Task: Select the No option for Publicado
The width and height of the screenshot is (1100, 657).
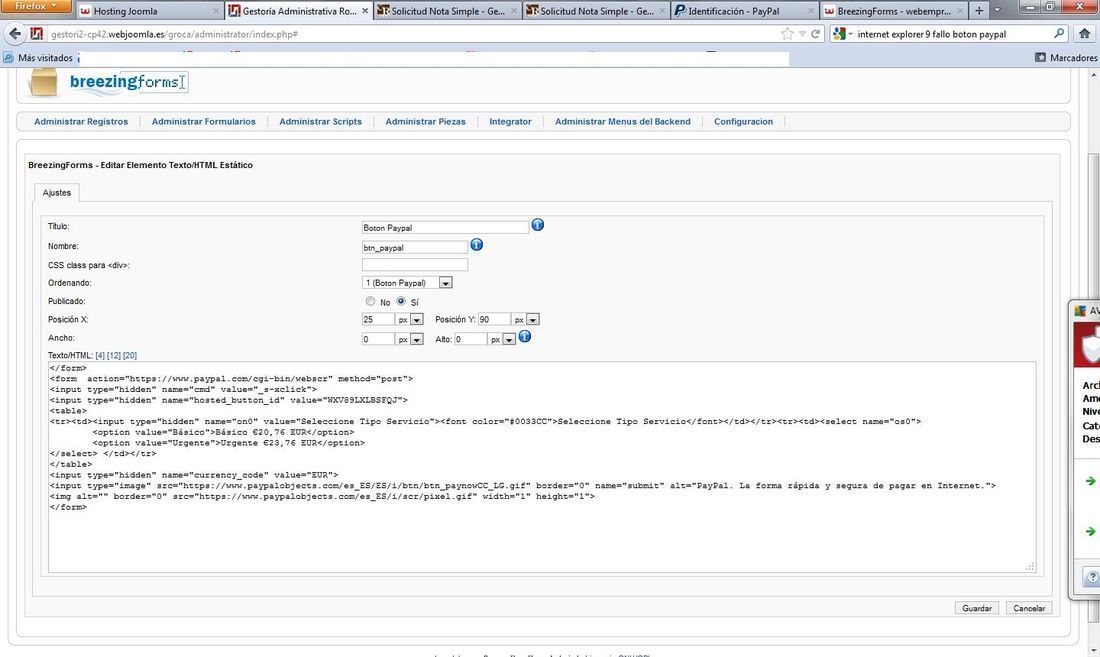Action: 370,302
